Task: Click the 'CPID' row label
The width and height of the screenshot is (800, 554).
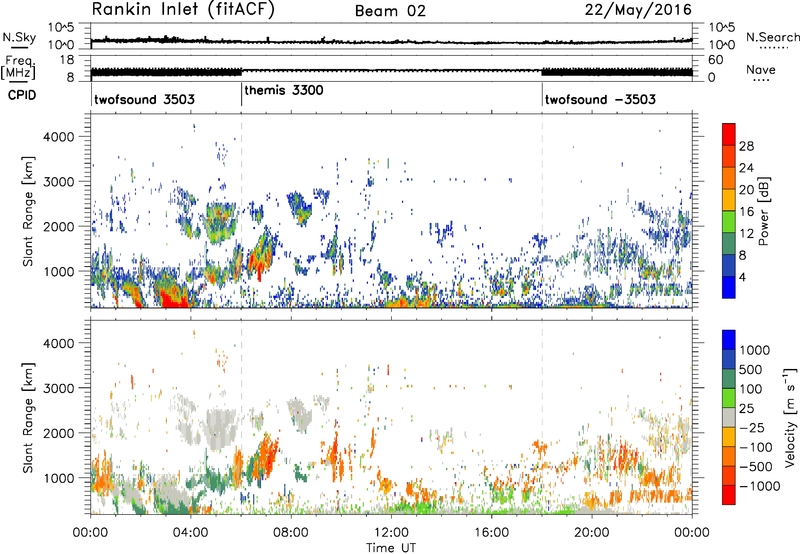Action: [22, 95]
